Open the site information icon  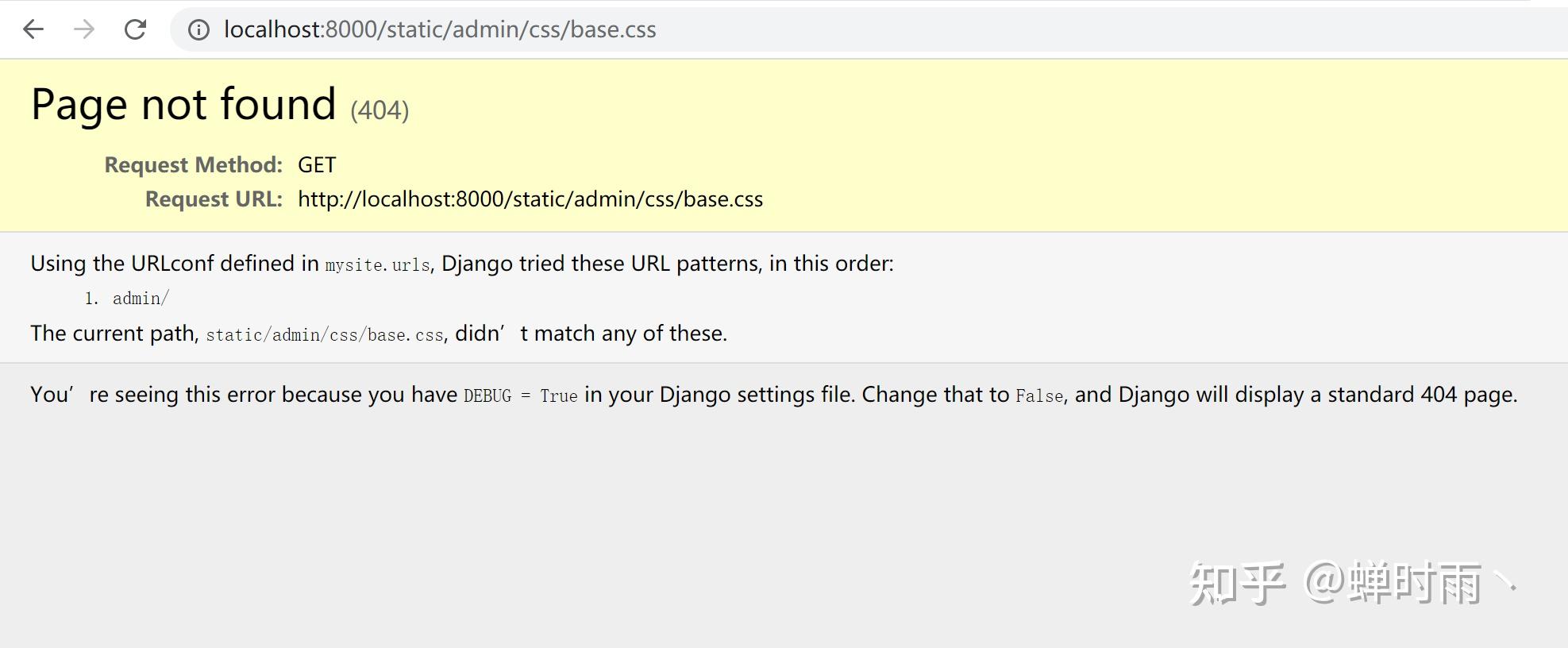coord(198,30)
